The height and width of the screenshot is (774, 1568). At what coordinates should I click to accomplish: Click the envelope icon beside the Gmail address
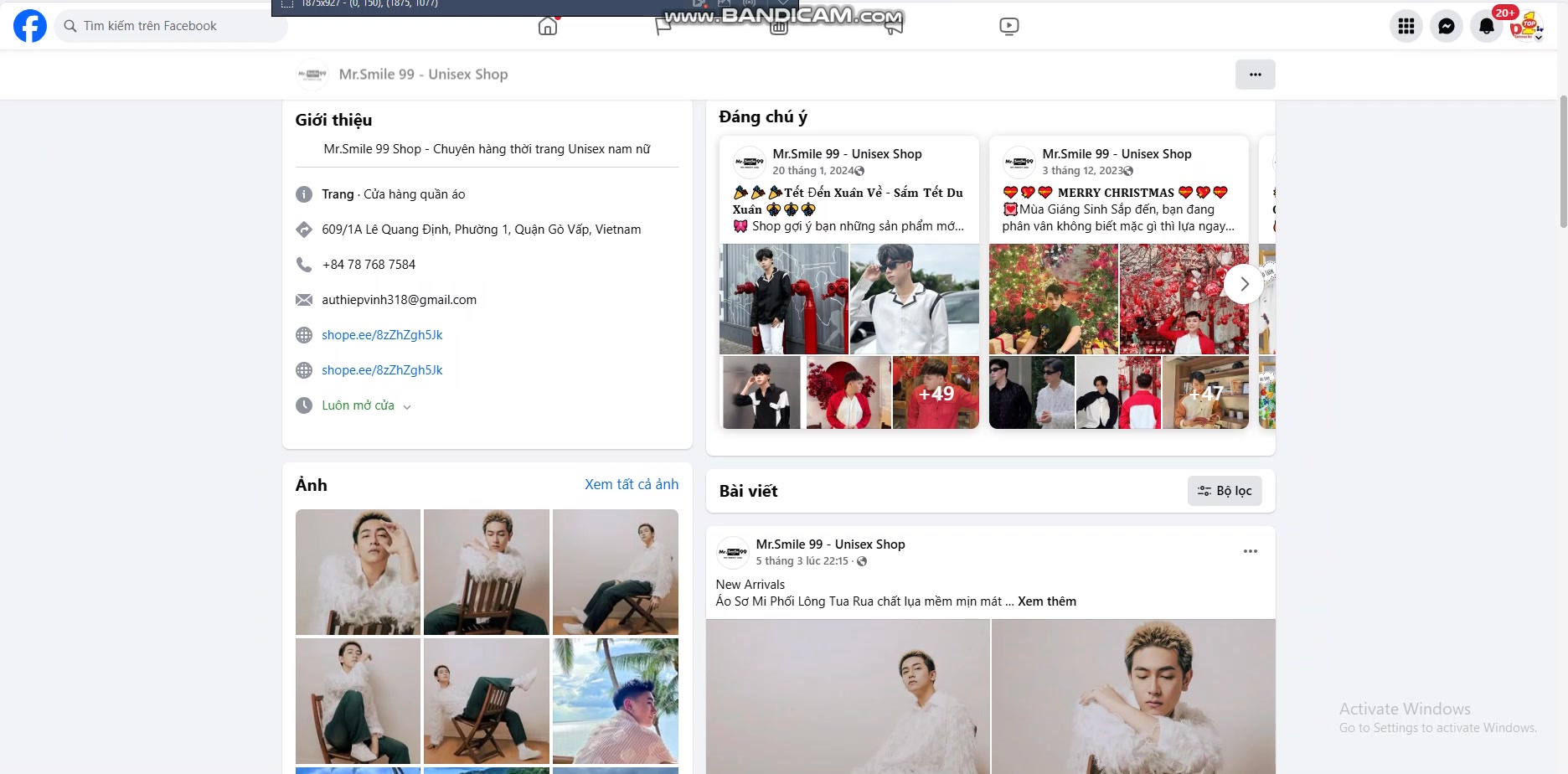(303, 299)
